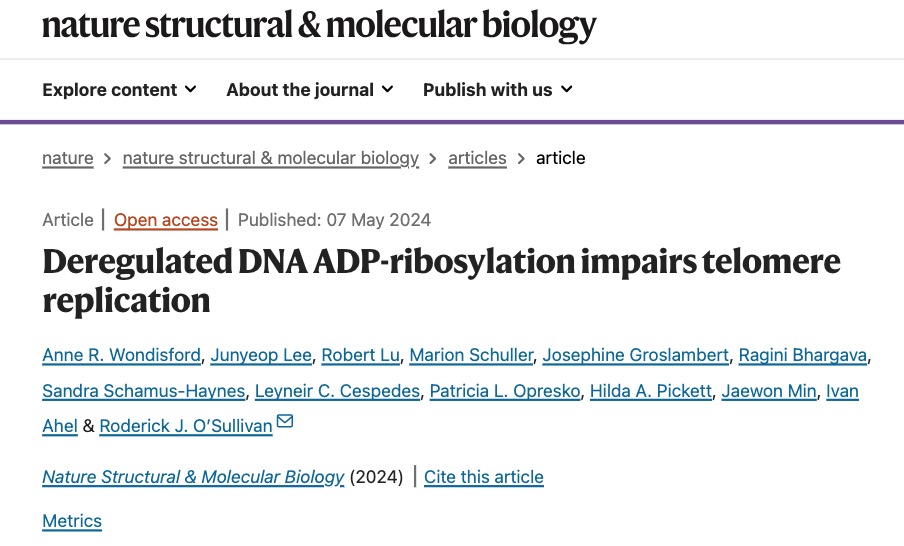904x546 pixels.
Task: Click the corresponding author envelope icon
Action: tap(285, 423)
